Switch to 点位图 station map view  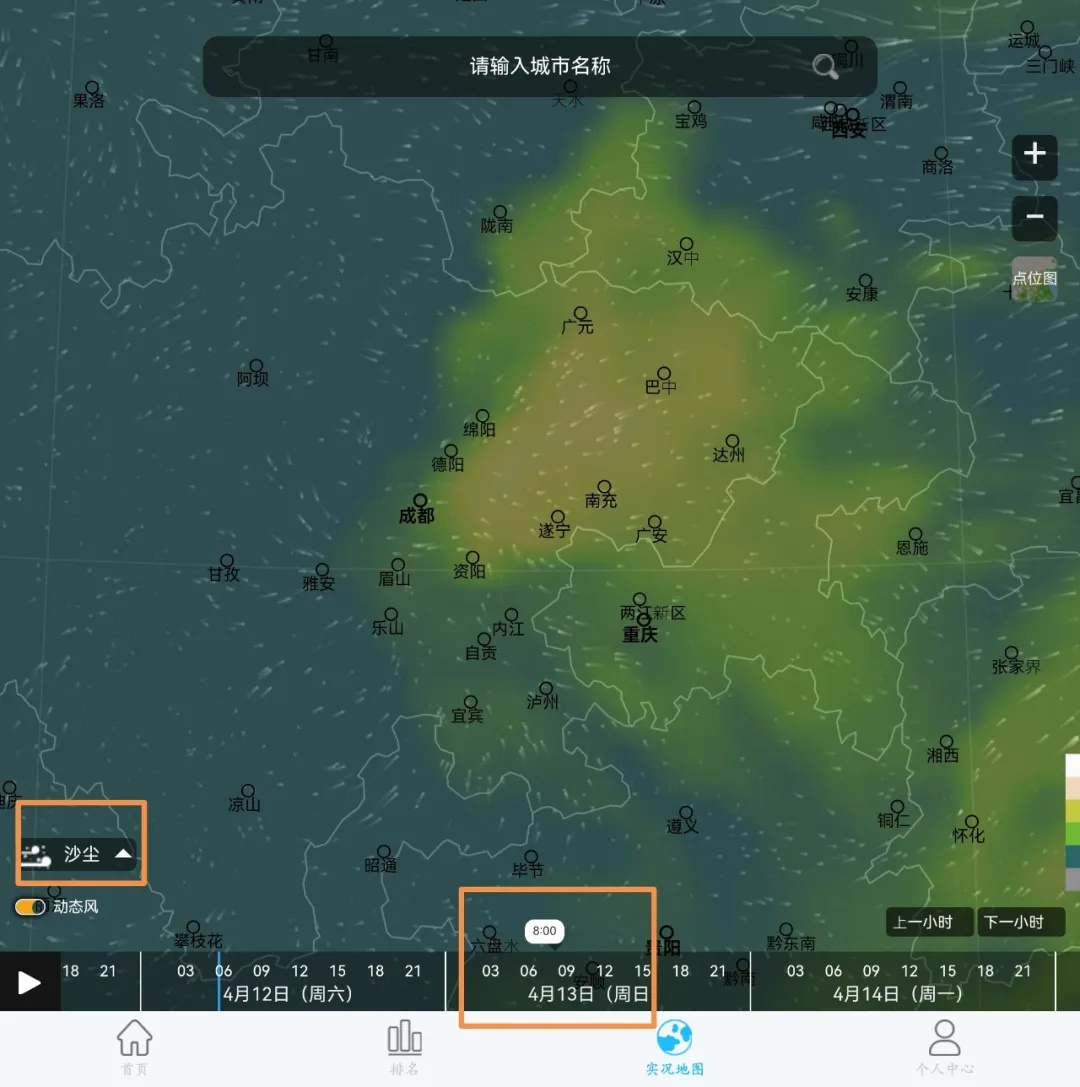(1034, 279)
